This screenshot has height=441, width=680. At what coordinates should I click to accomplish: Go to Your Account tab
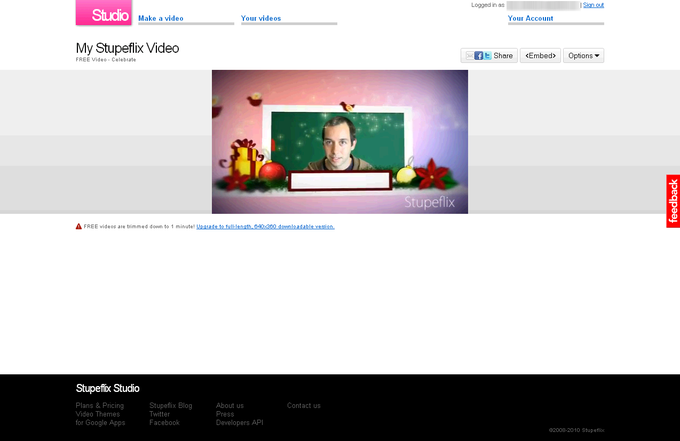click(x=530, y=18)
